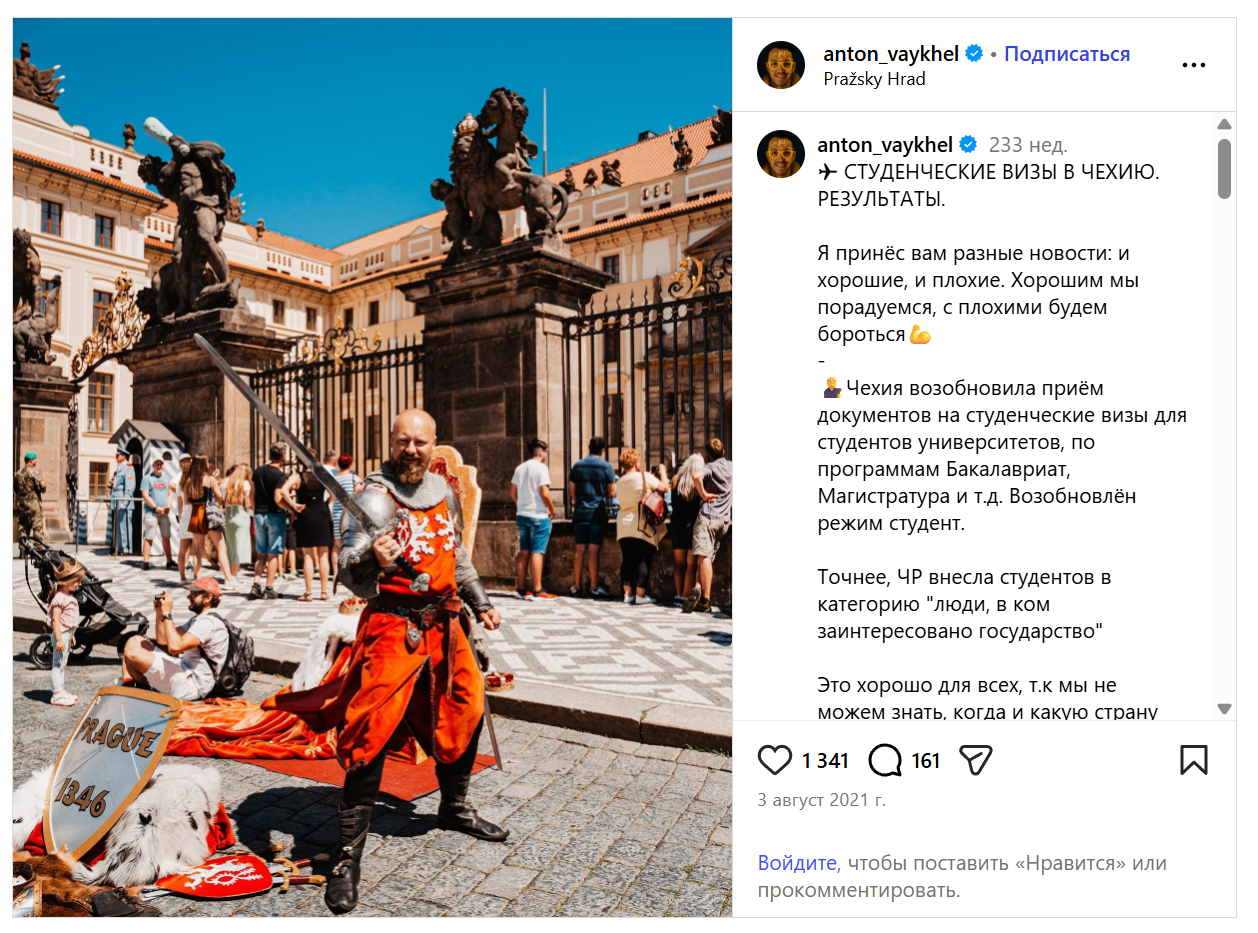Open the three-dot more options menu
This screenshot has height=933, width=1258.
(x=1194, y=65)
